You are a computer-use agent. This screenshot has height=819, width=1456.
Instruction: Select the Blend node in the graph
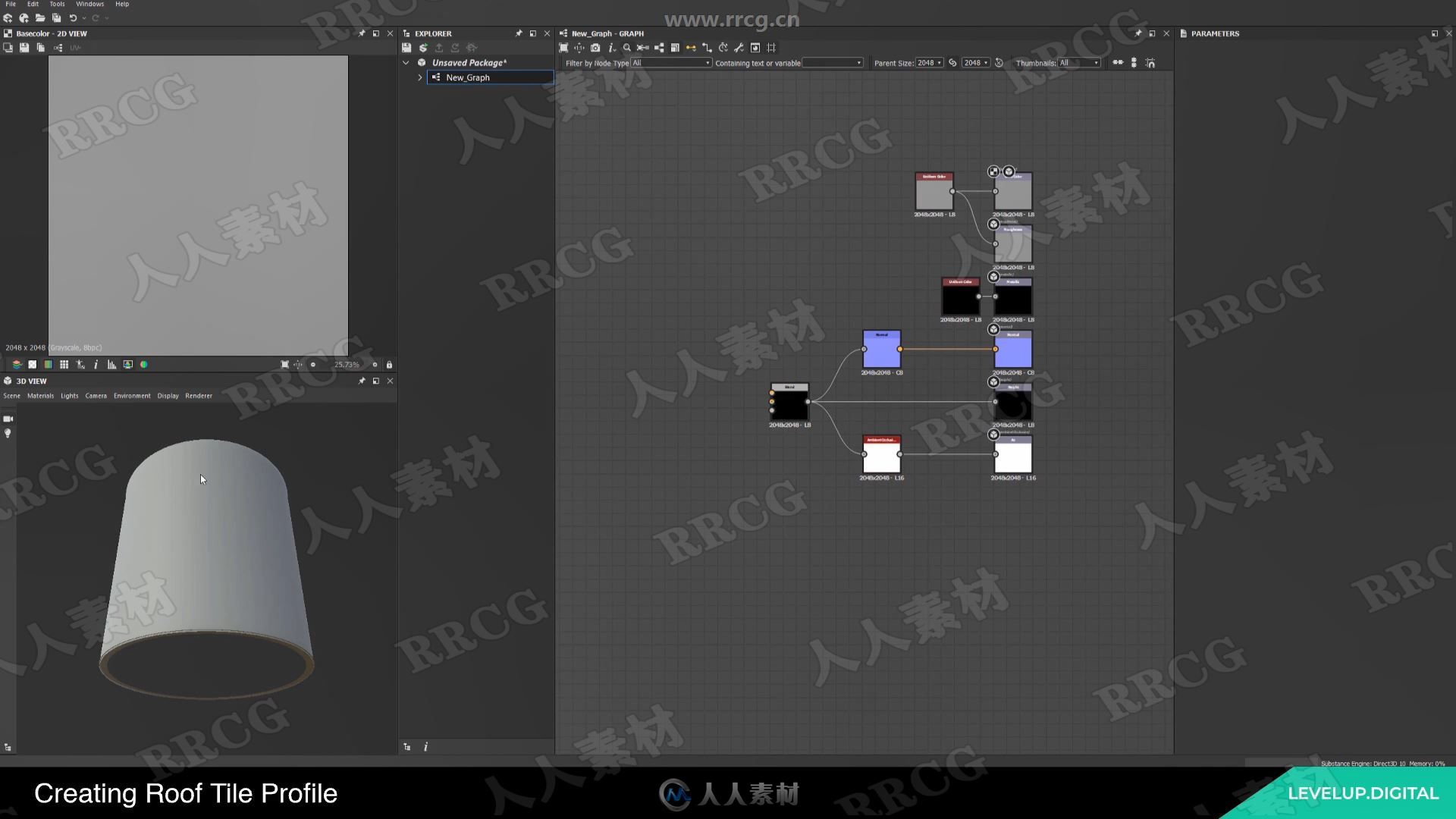pyautogui.click(x=789, y=402)
